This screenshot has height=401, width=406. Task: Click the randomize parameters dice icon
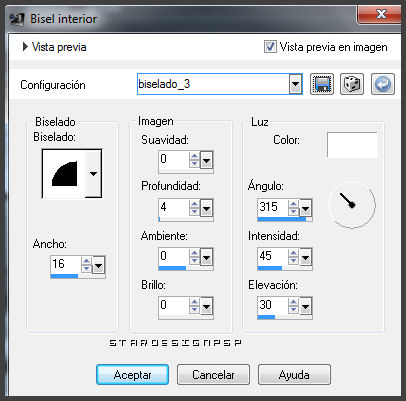[x=352, y=84]
